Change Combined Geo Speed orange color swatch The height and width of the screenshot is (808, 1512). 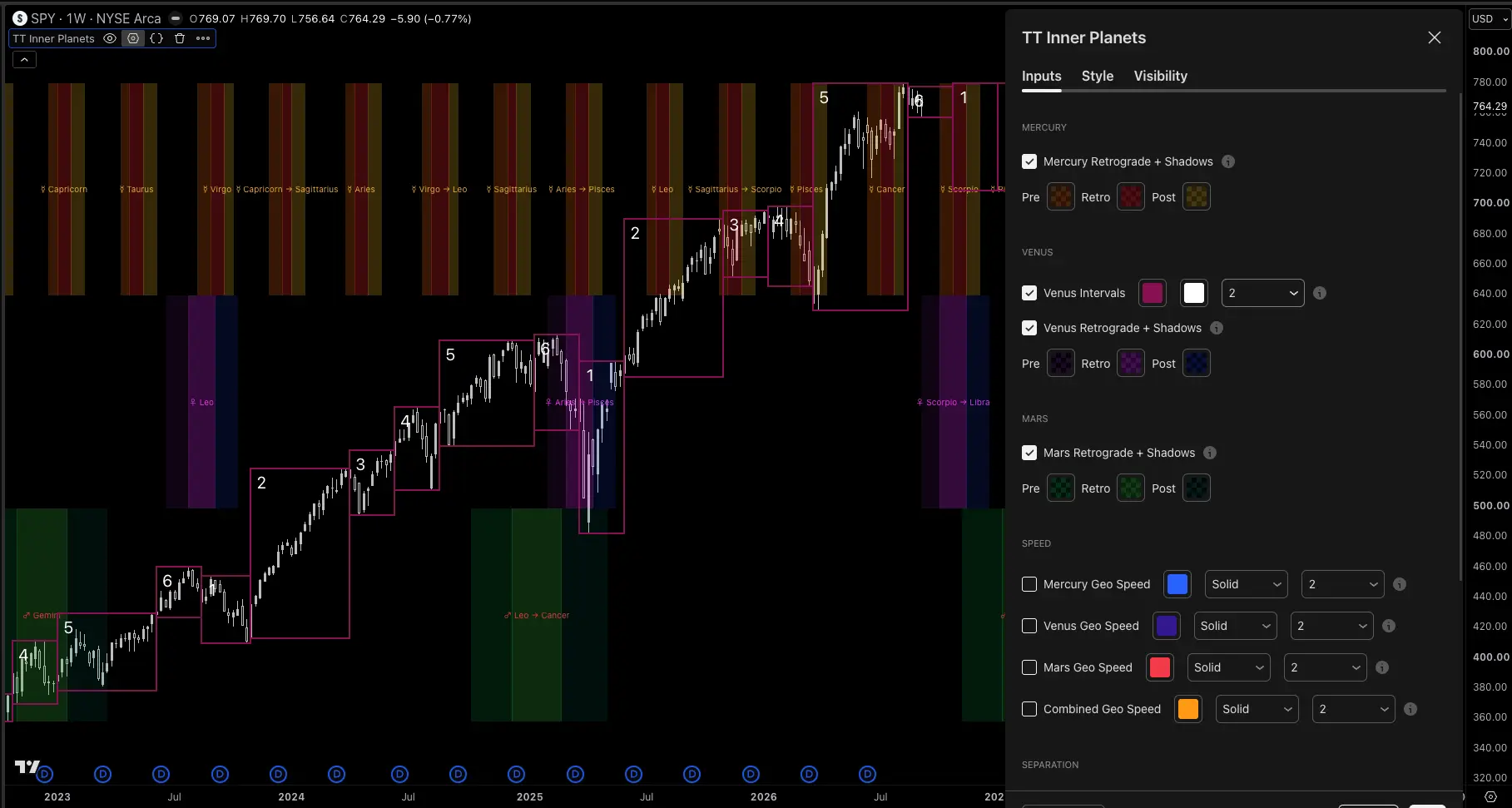(1188, 709)
